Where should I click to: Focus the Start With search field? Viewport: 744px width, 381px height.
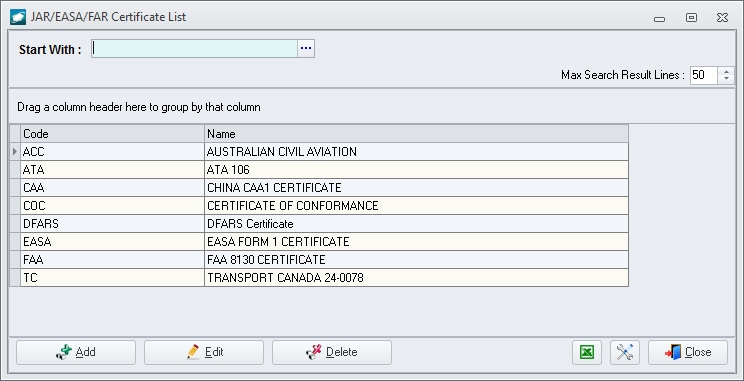tap(195, 48)
